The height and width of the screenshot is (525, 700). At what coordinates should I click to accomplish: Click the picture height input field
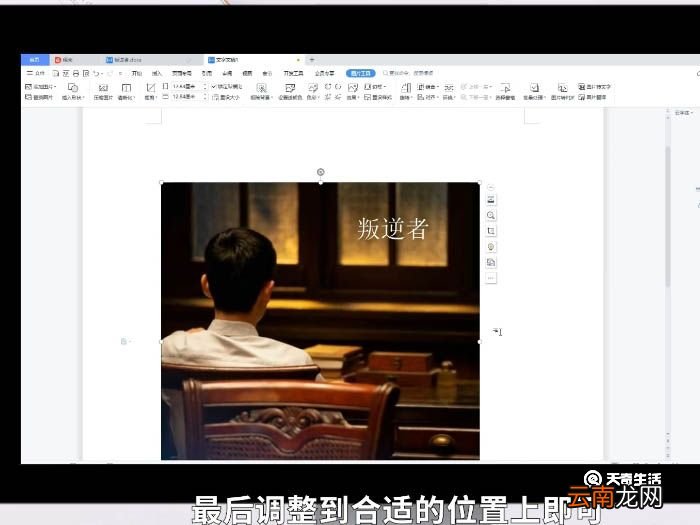[x=186, y=86]
